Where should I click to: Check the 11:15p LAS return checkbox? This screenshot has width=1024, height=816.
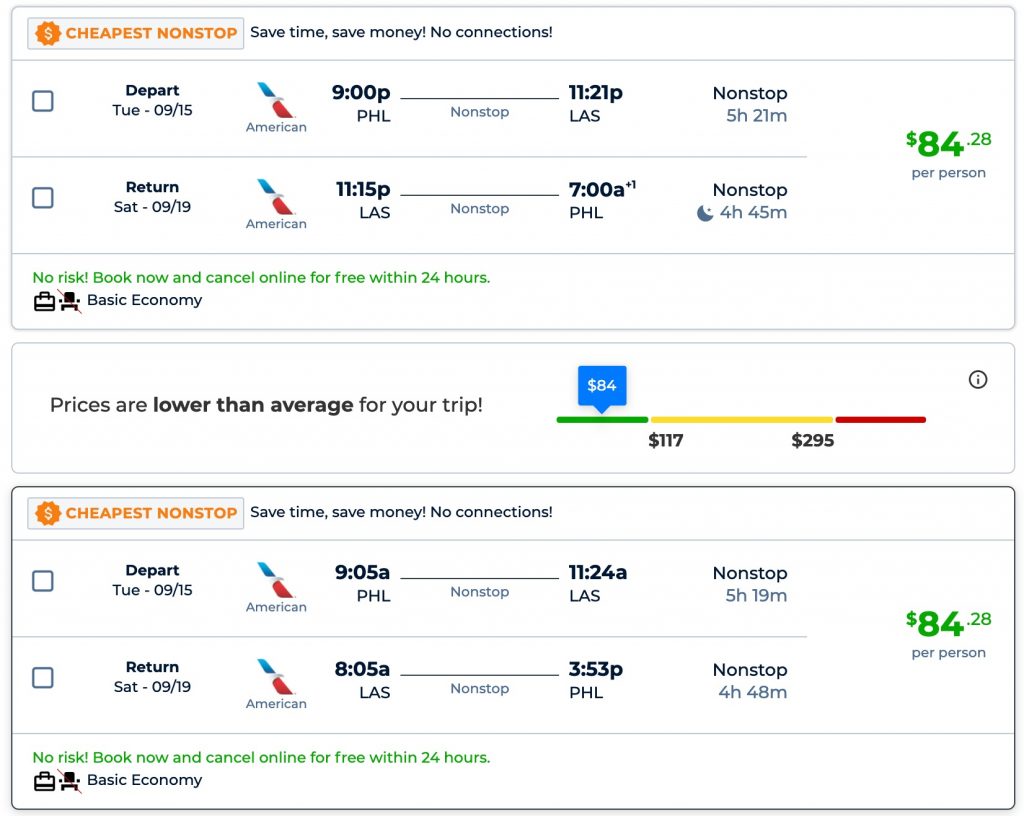click(x=43, y=198)
